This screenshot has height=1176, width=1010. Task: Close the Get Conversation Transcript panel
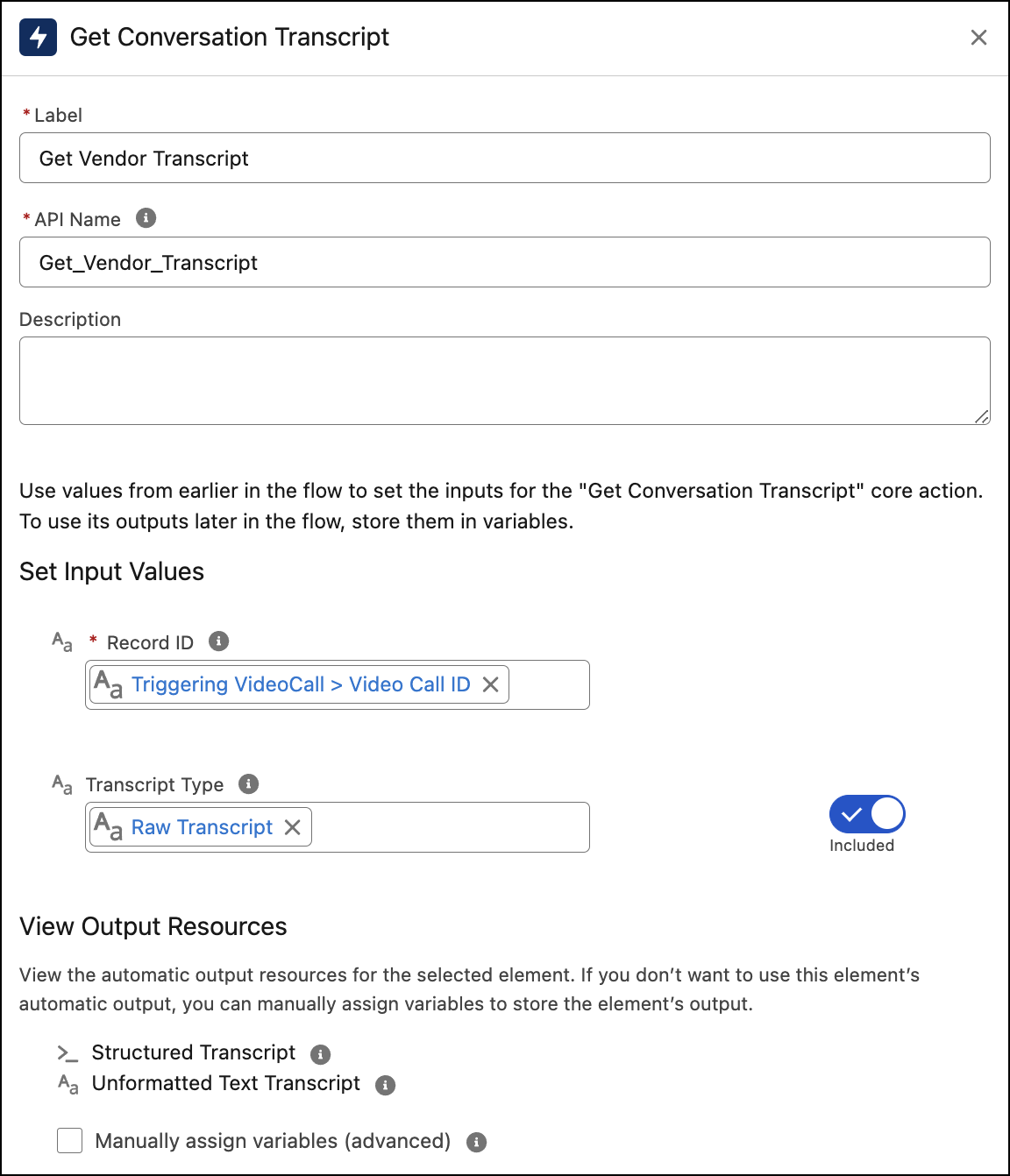point(978,38)
